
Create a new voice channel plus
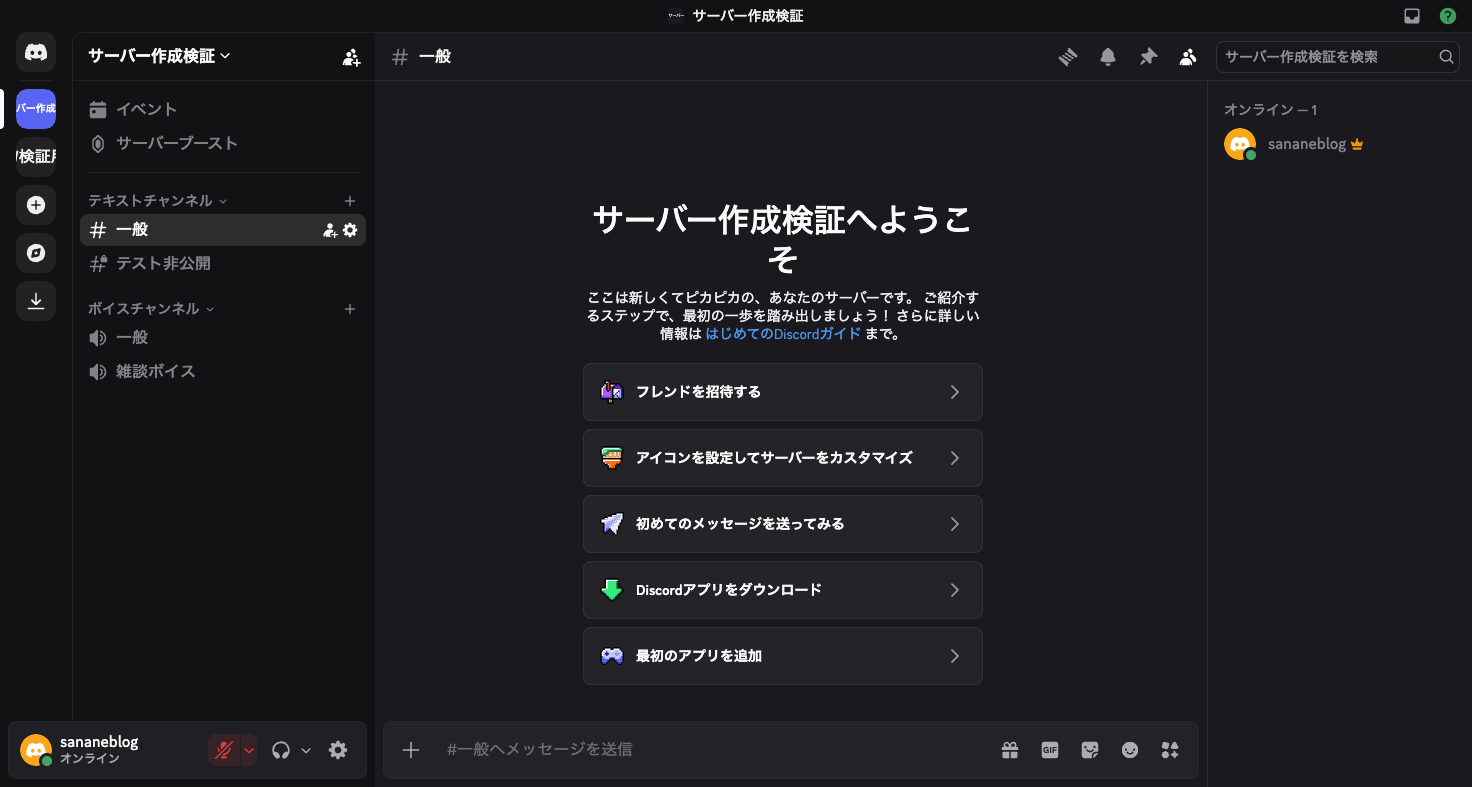(350, 309)
